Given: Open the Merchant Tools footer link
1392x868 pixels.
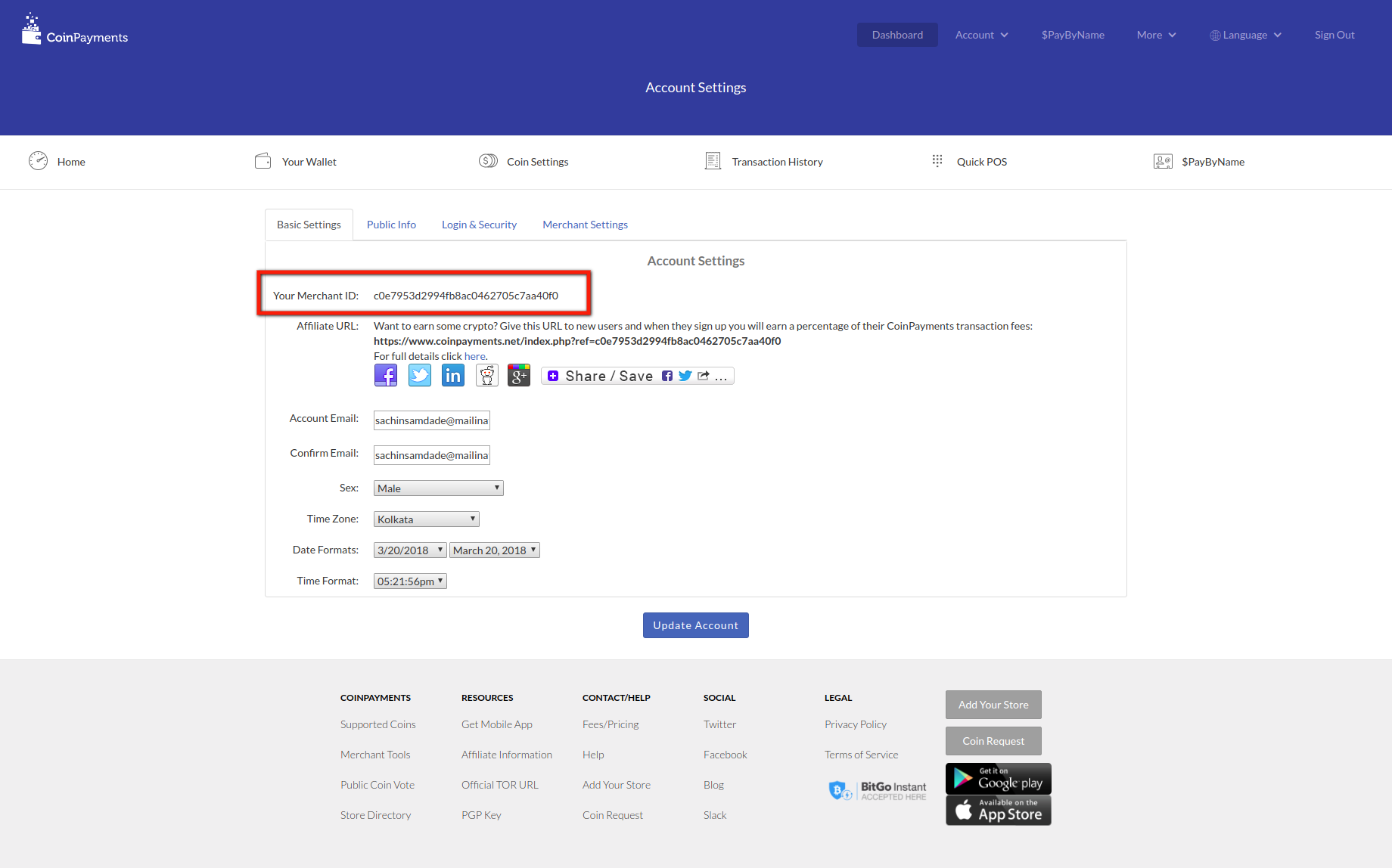Looking at the screenshot, I should (375, 755).
